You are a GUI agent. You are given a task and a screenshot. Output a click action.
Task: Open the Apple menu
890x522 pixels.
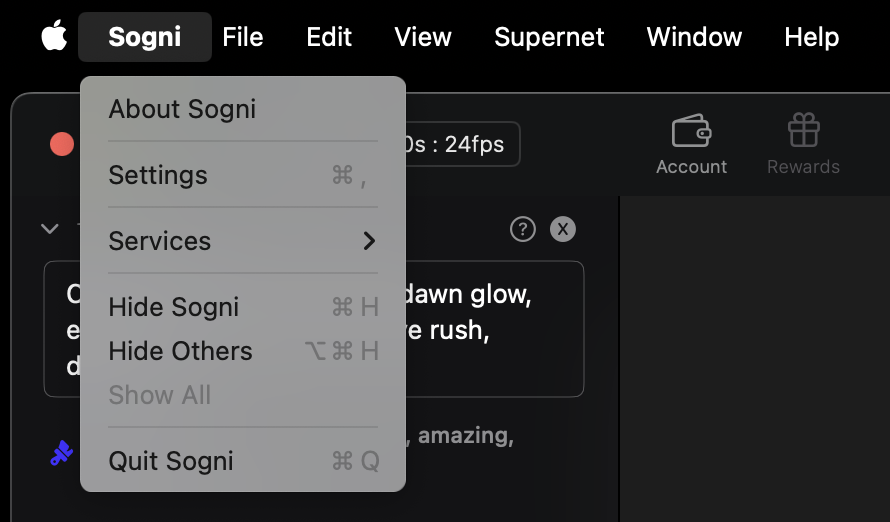coord(54,38)
